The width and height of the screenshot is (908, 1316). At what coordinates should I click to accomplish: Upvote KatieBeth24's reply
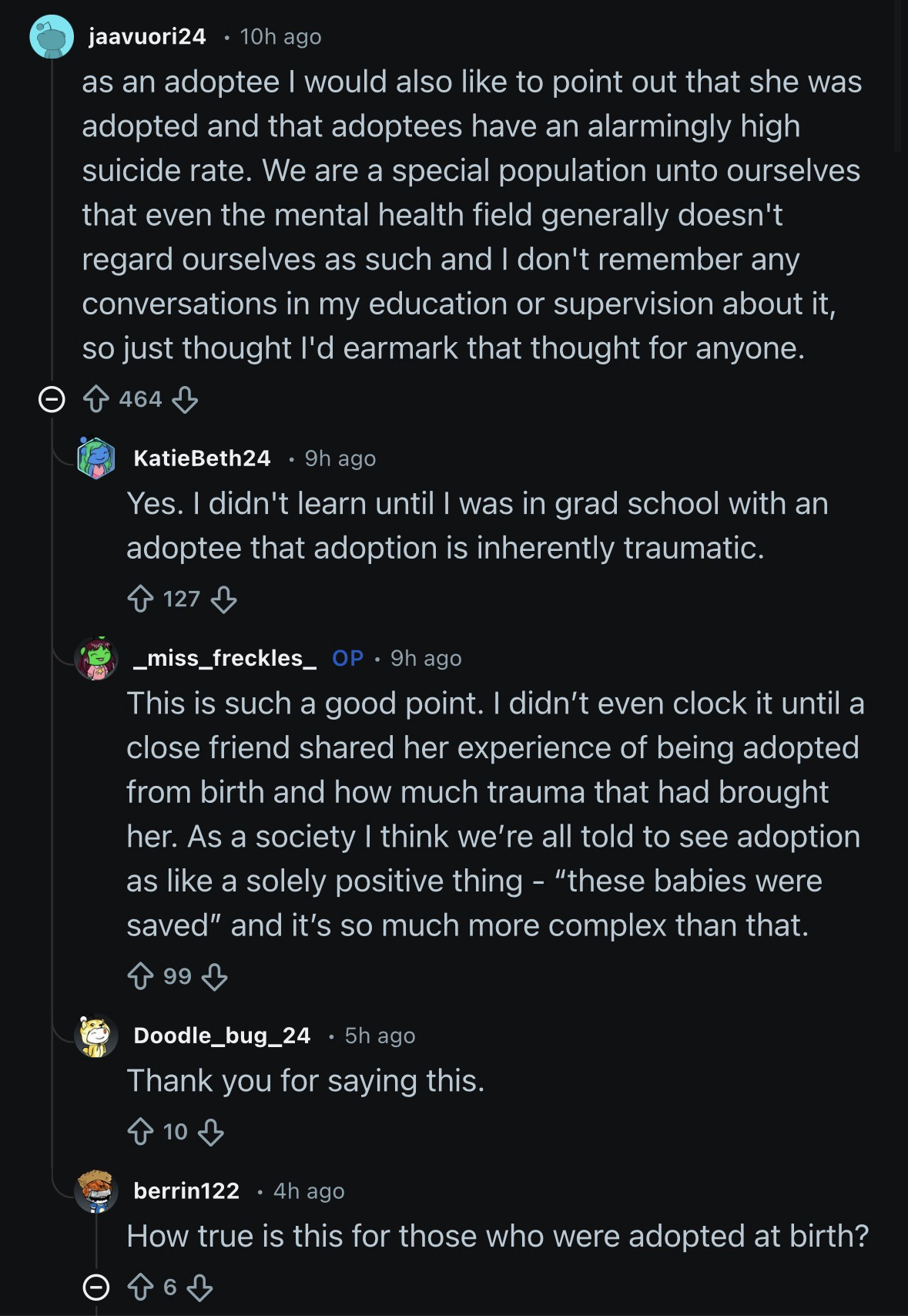[x=140, y=599]
